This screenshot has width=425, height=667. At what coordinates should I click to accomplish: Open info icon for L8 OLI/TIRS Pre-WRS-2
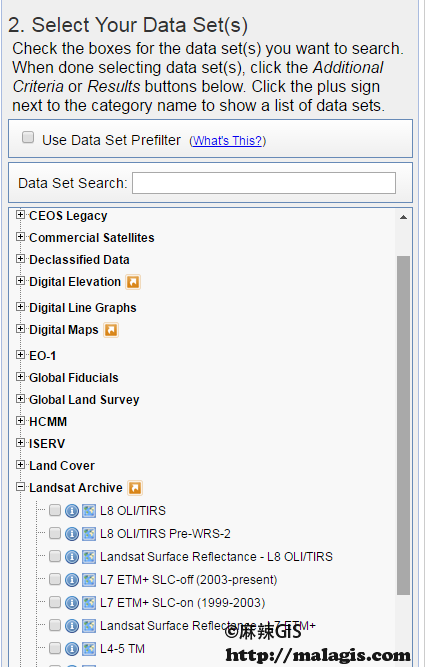tap(72, 533)
